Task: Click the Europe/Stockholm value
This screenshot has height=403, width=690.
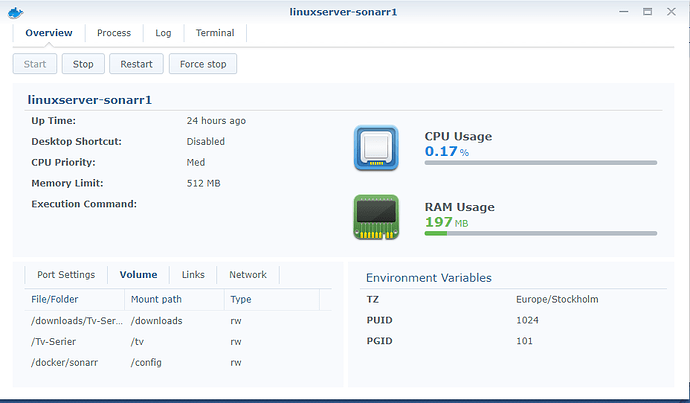Action: pyautogui.click(x=557, y=300)
